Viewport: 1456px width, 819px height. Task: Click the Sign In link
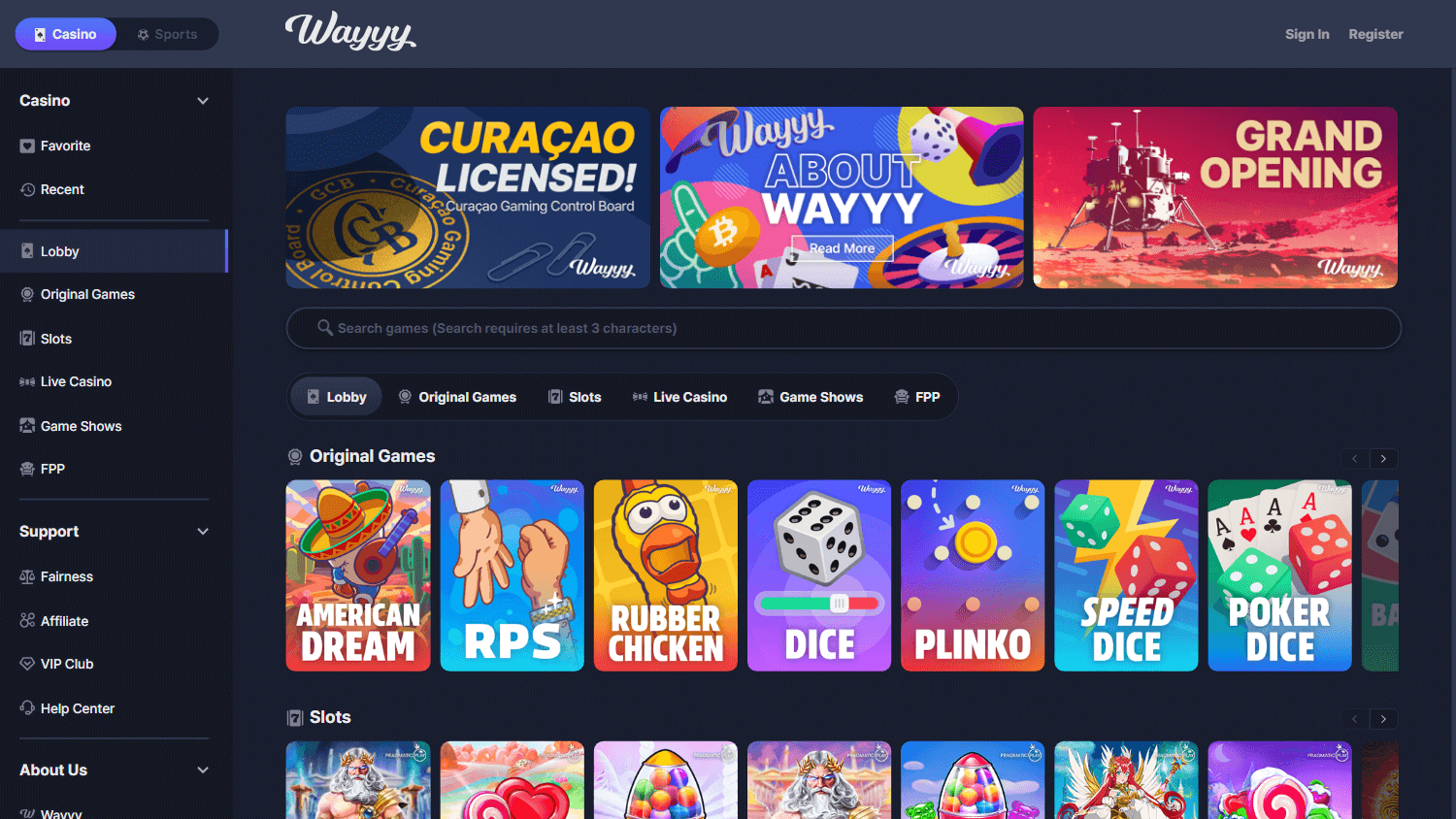click(1307, 34)
